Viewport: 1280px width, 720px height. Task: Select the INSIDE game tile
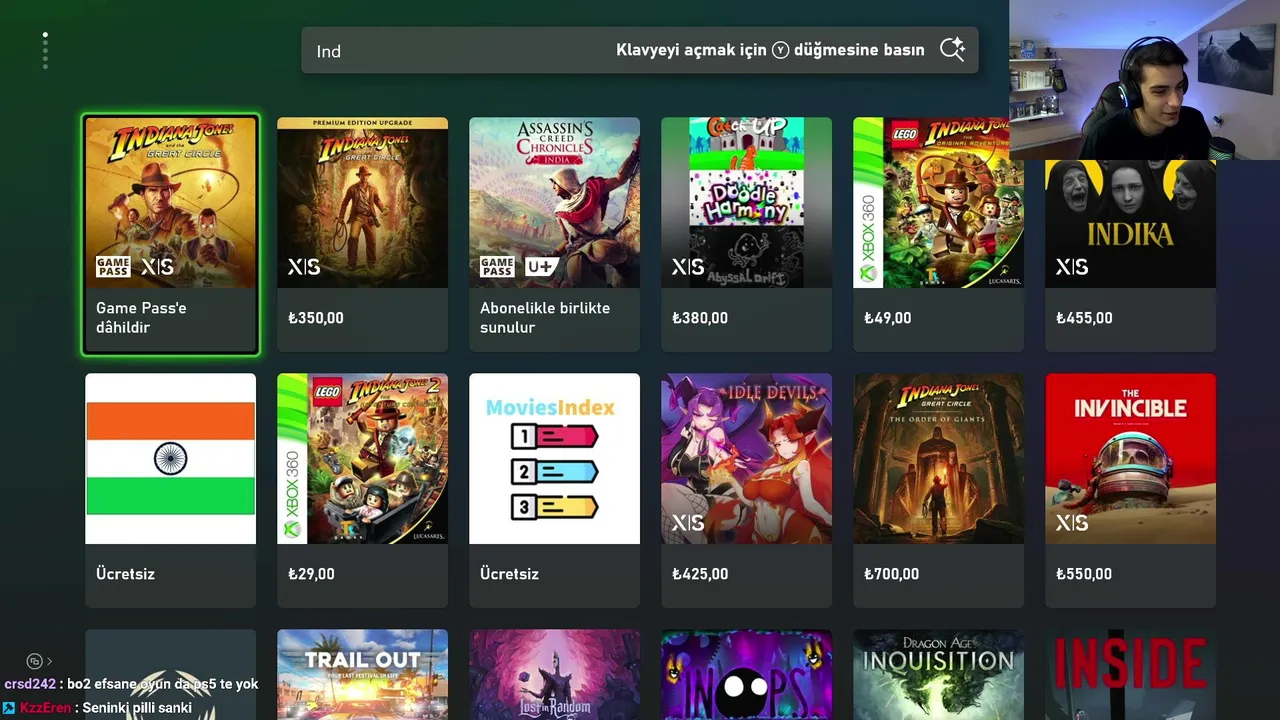pos(1131,675)
